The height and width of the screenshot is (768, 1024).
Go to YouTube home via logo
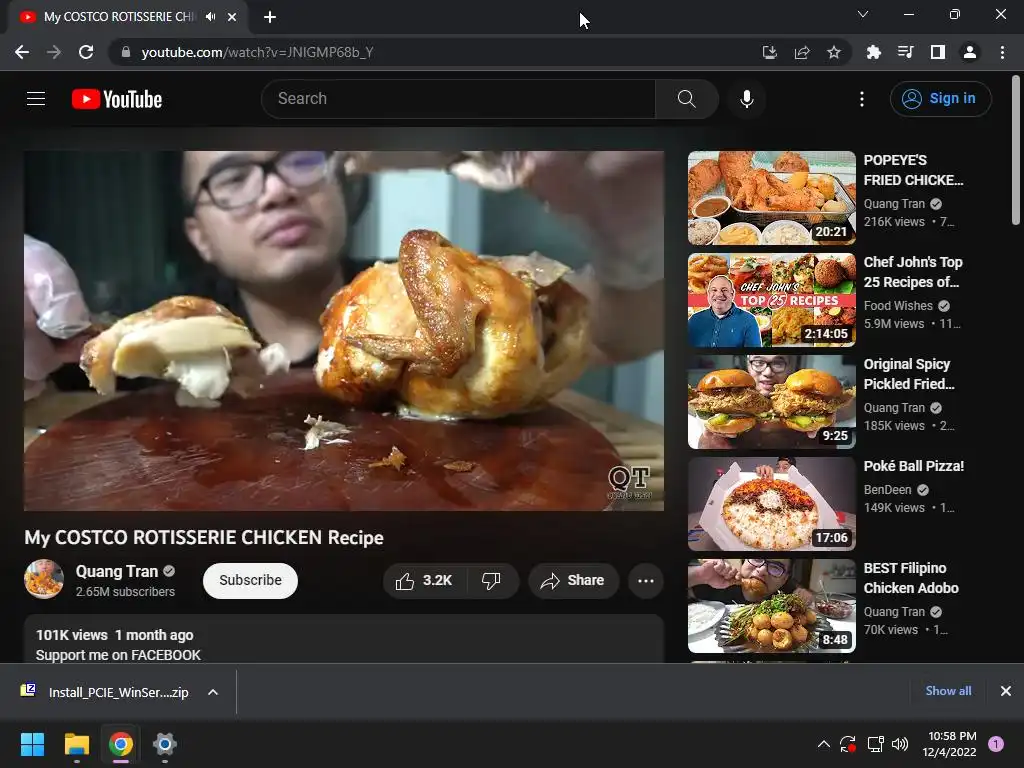tap(117, 99)
